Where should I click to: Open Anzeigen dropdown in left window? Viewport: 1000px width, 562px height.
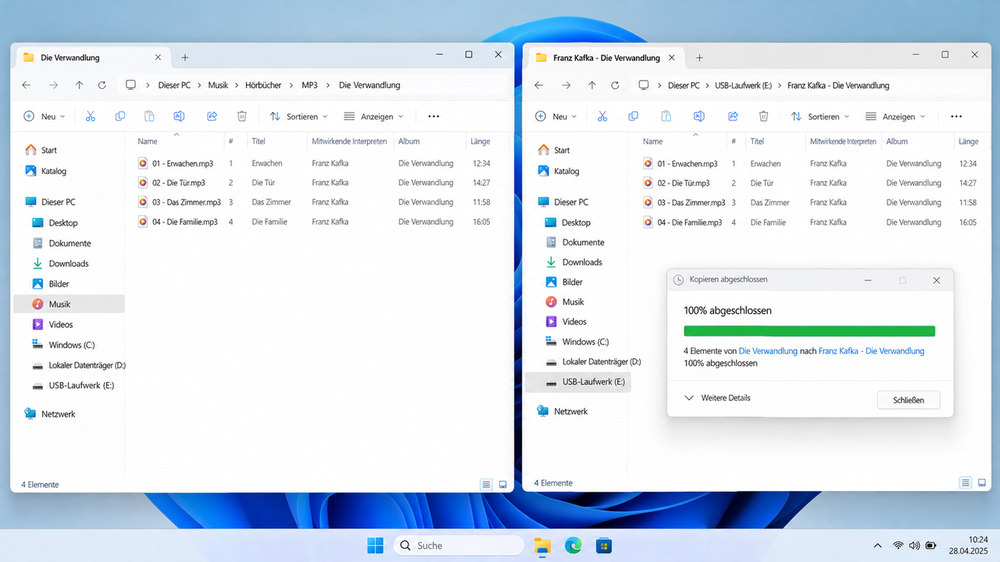coord(373,116)
